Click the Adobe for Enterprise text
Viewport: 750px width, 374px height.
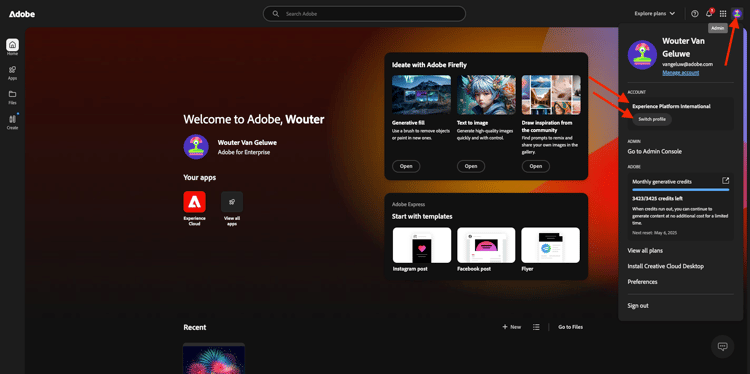(x=244, y=153)
